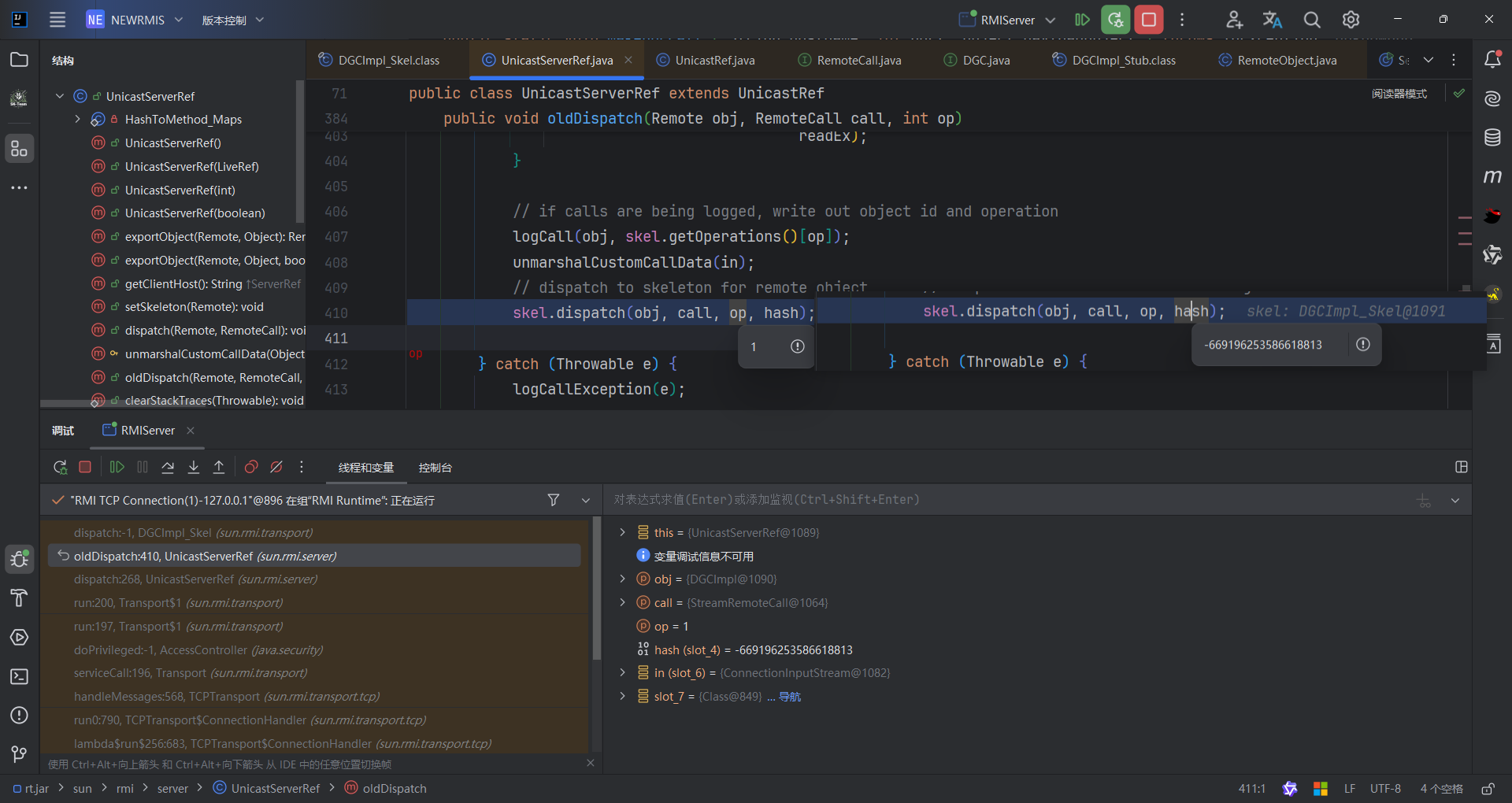Switch to DGCImpl_Stub.class tab
The height and width of the screenshot is (803, 1512).
1114,60
